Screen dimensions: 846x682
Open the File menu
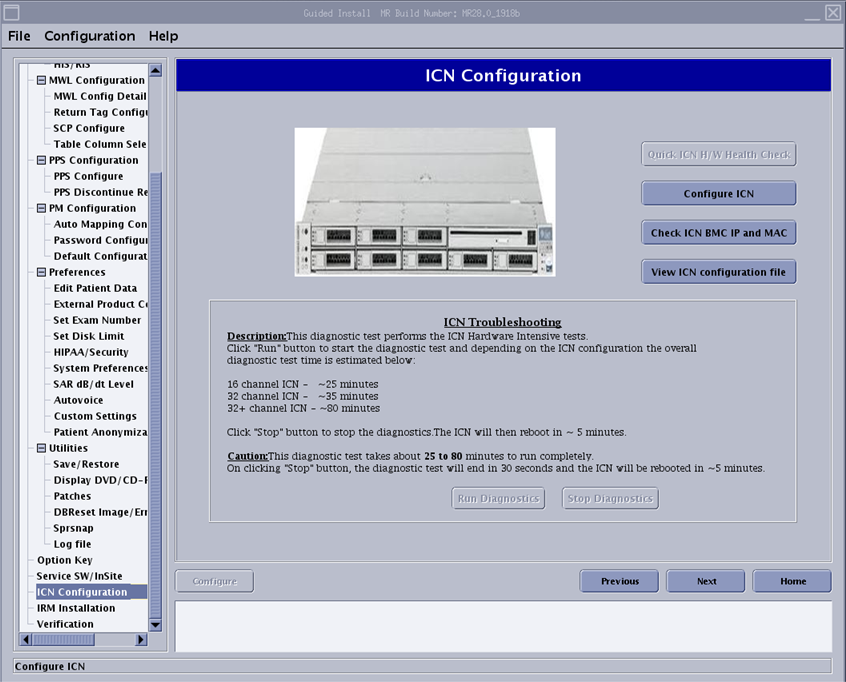tap(19, 36)
